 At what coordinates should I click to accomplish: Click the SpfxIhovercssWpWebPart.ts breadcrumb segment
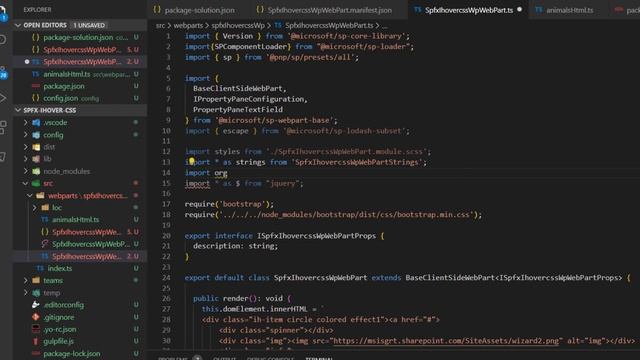pos(329,25)
